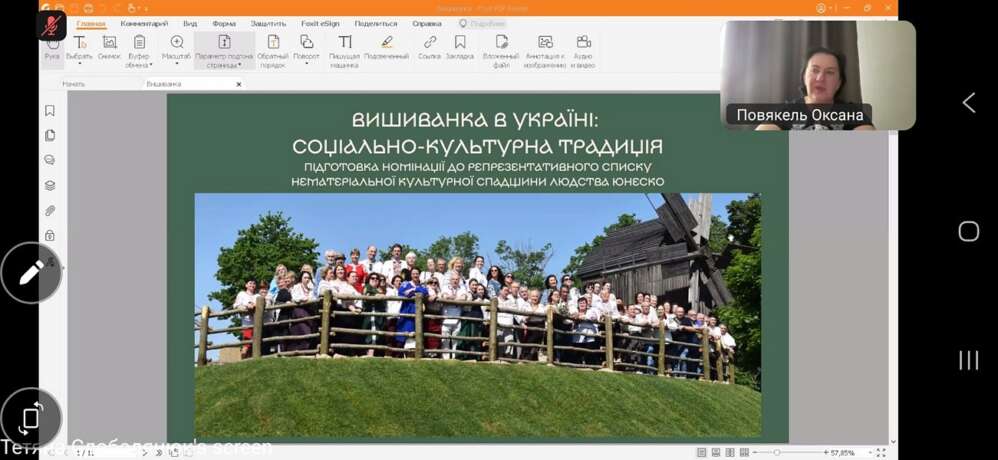Open the Комментарий ribbon tab
998x460 pixels.
(x=144, y=24)
